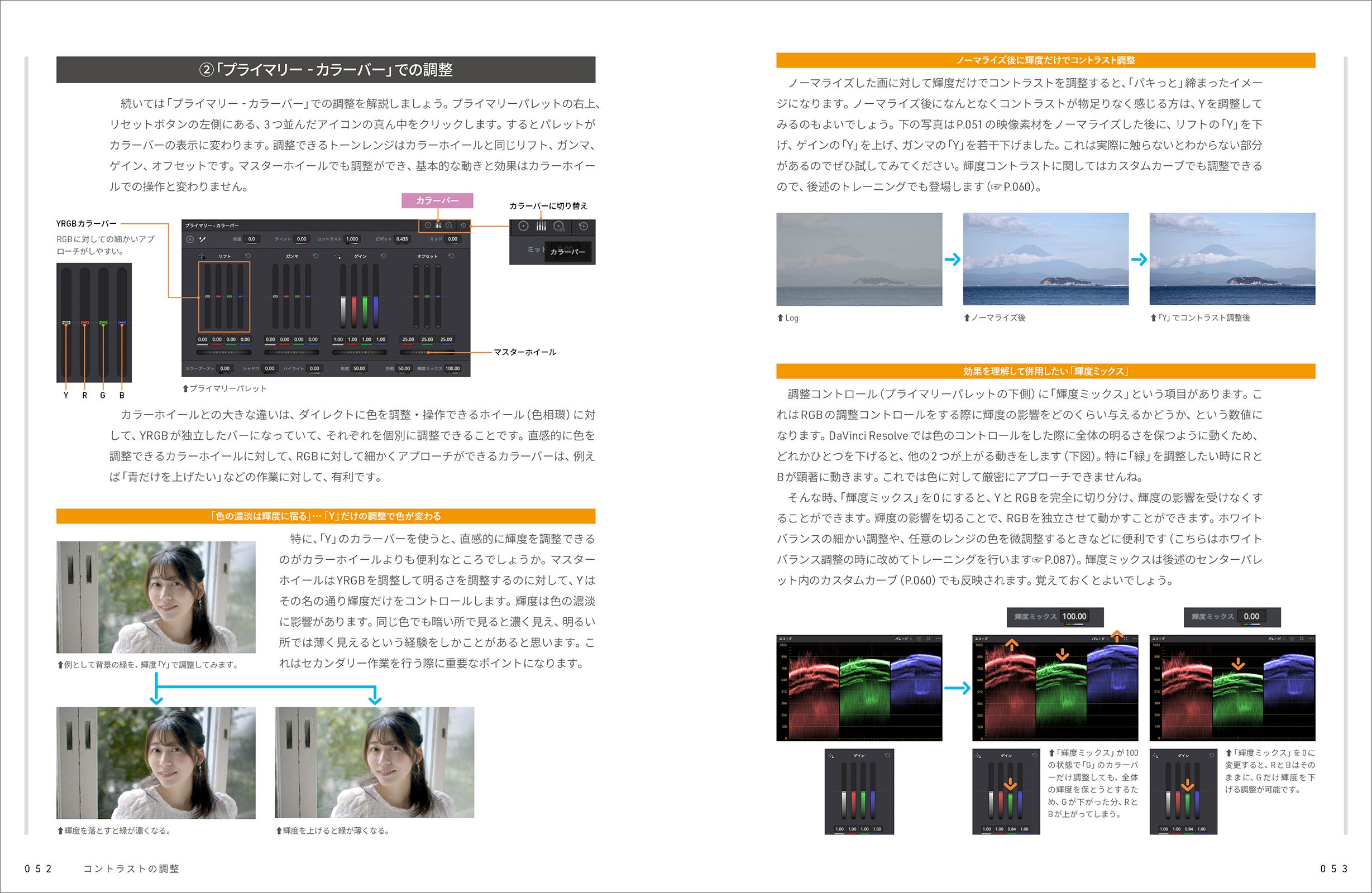Open パレード dropdown in the leftmost スコープ
The width and height of the screenshot is (1372, 893).
[x=903, y=639]
